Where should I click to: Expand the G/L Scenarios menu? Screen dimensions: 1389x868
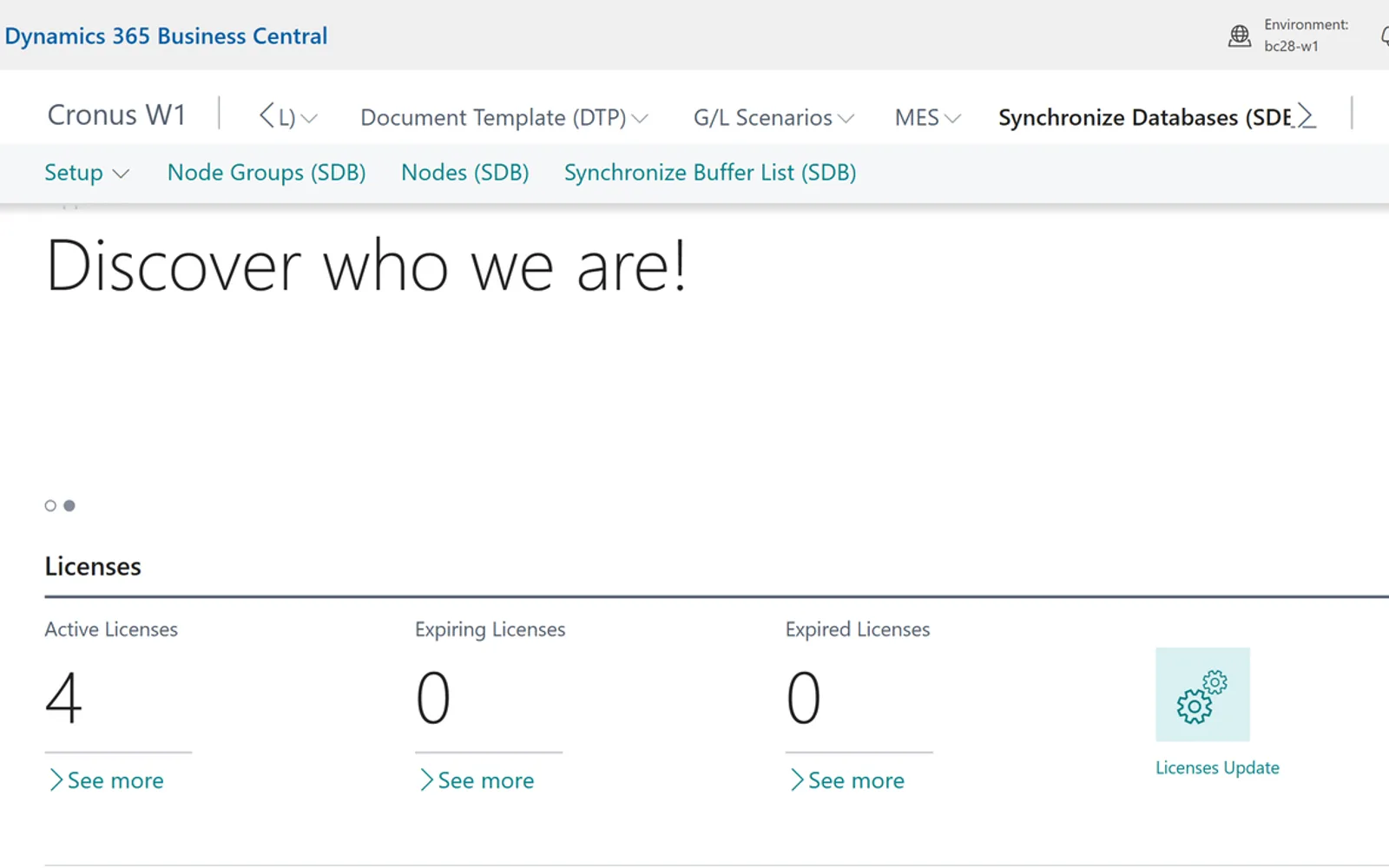(773, 117)
